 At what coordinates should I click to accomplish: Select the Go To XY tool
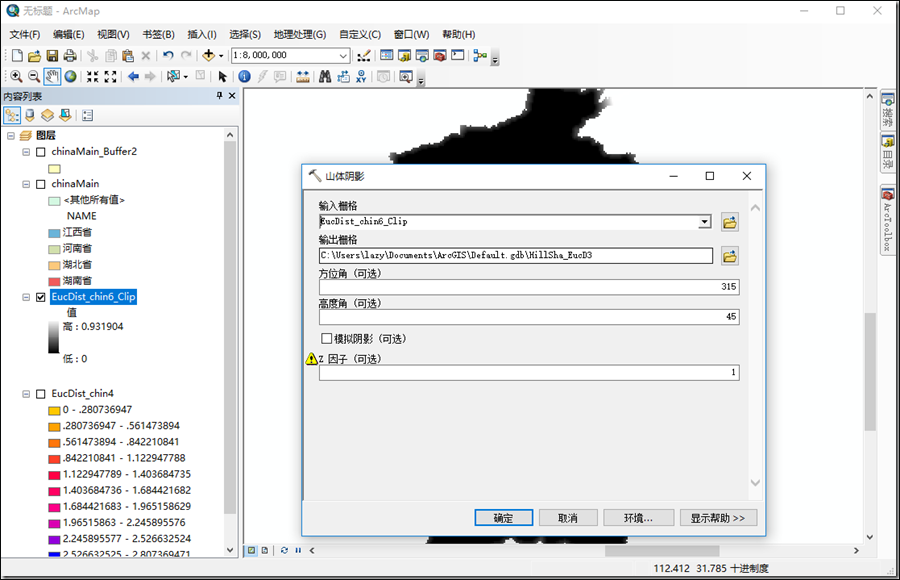[x=361, y=76]
